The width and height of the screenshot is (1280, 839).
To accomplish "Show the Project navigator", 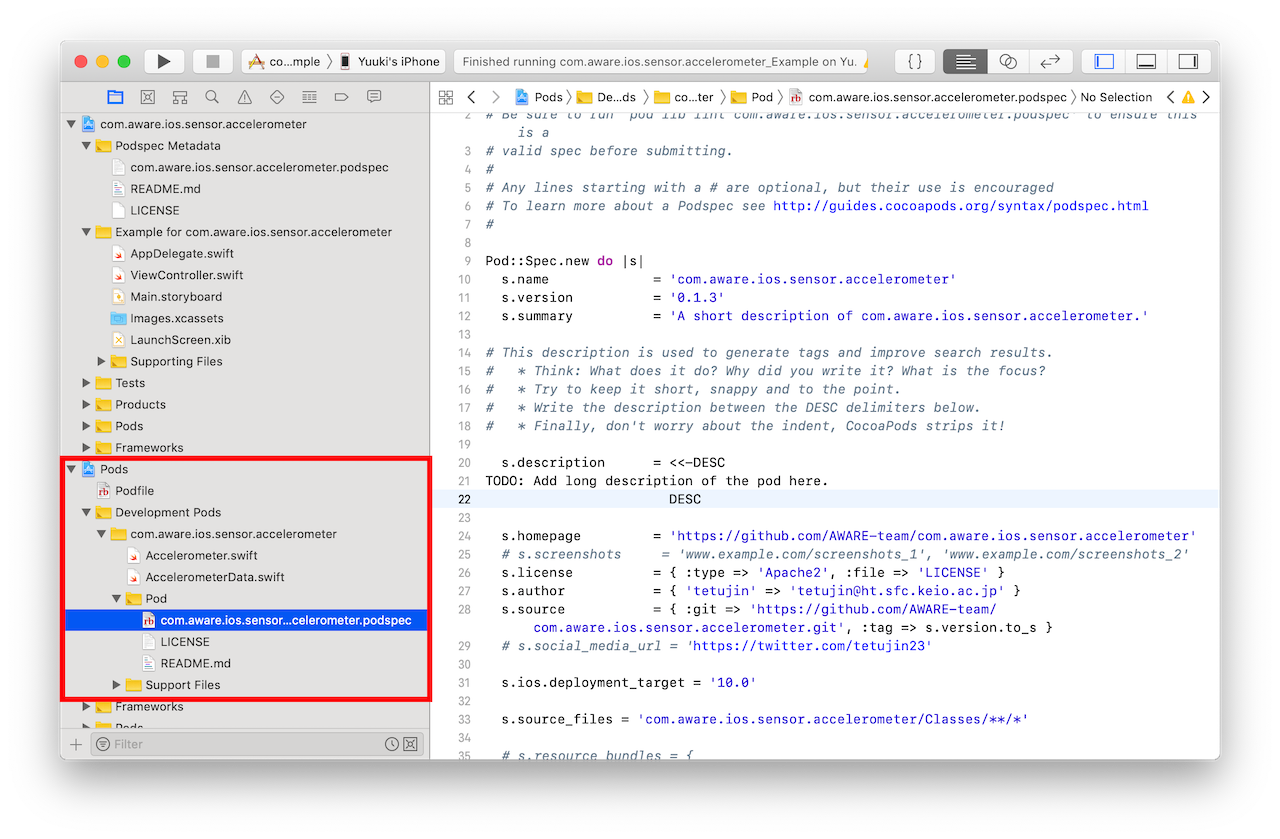I will point(115,97).
